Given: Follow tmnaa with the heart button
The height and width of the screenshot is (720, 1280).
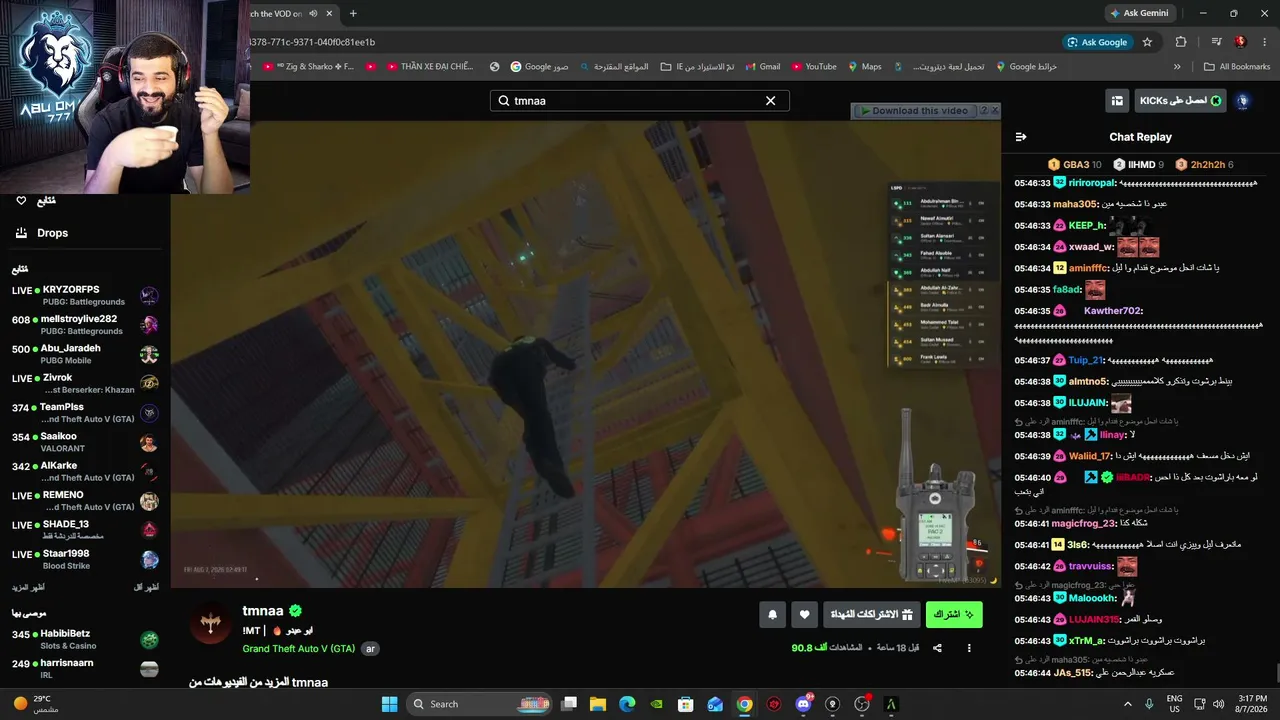Looking at the screenshot, I should click(x=805, y=615).
